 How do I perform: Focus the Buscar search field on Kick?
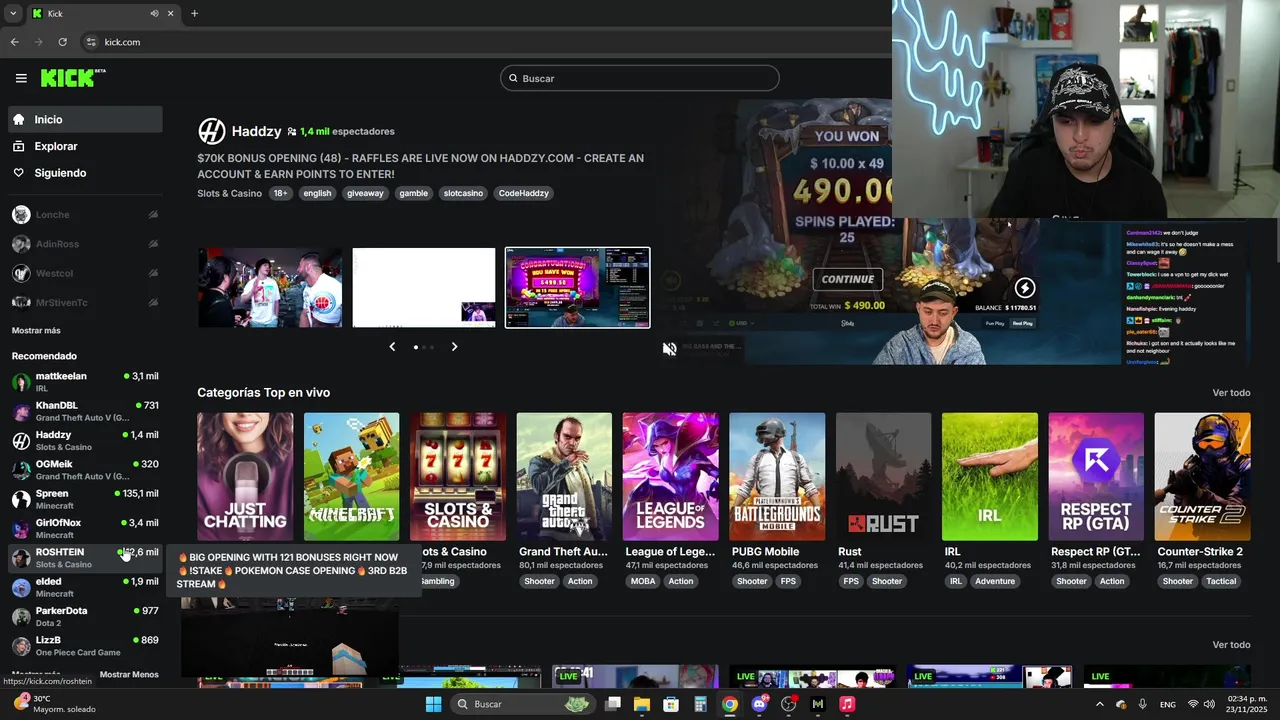coord(640,78)
